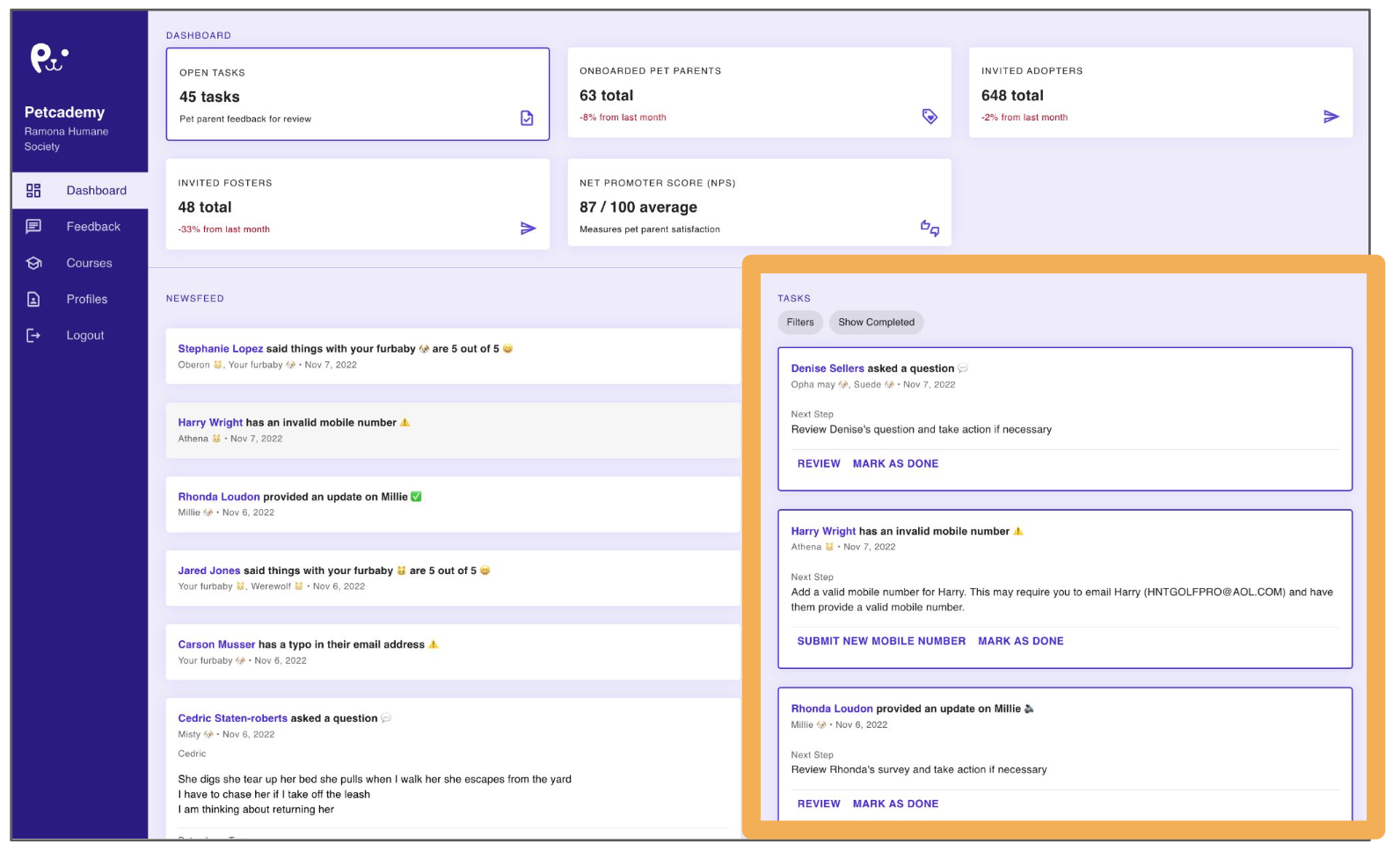The image size is (1400, 858).
Task: Click the Feedback sidebar icon
Action: click(x=33, y=227)
